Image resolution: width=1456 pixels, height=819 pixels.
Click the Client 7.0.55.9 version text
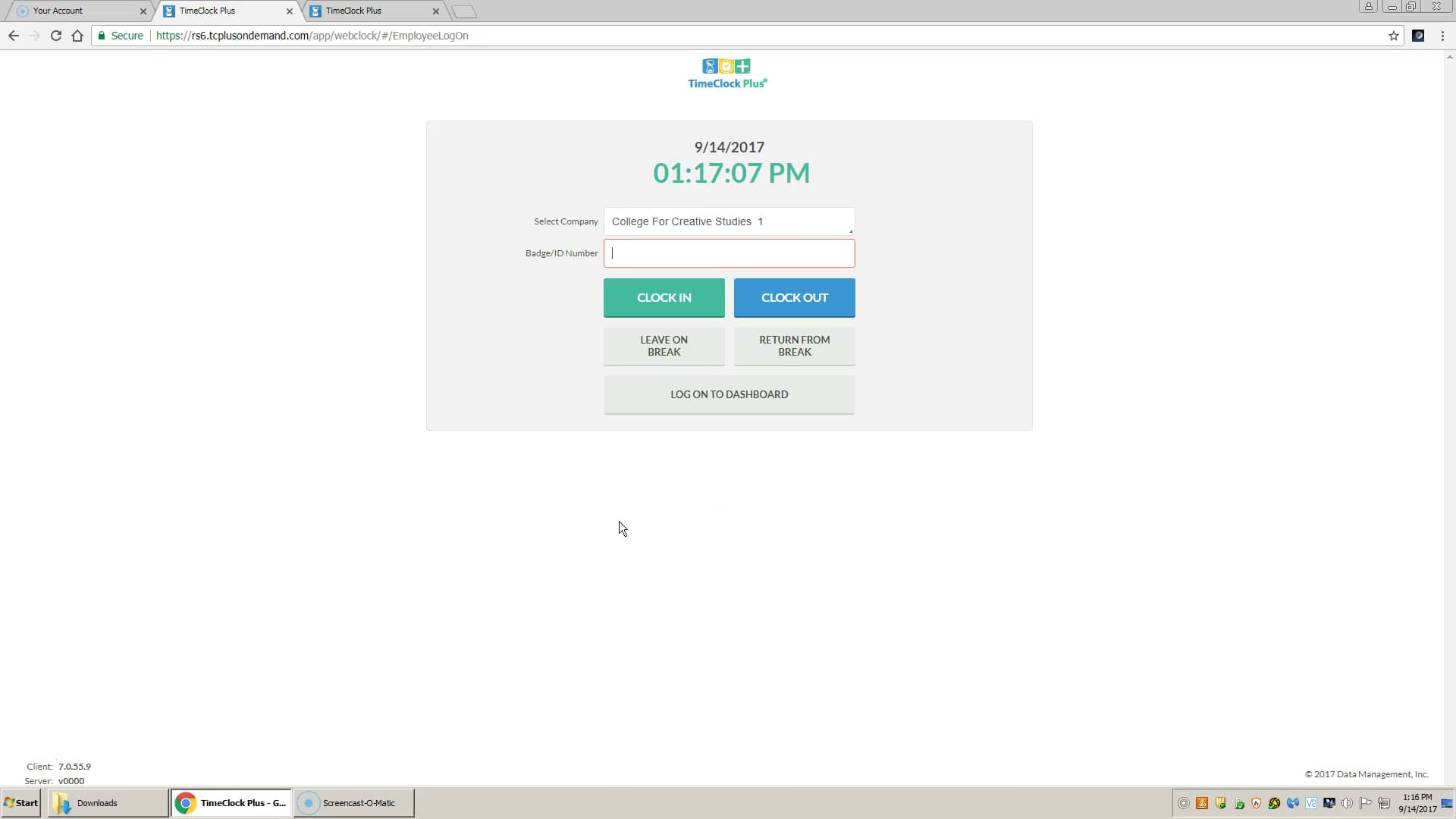click(58, 767)
